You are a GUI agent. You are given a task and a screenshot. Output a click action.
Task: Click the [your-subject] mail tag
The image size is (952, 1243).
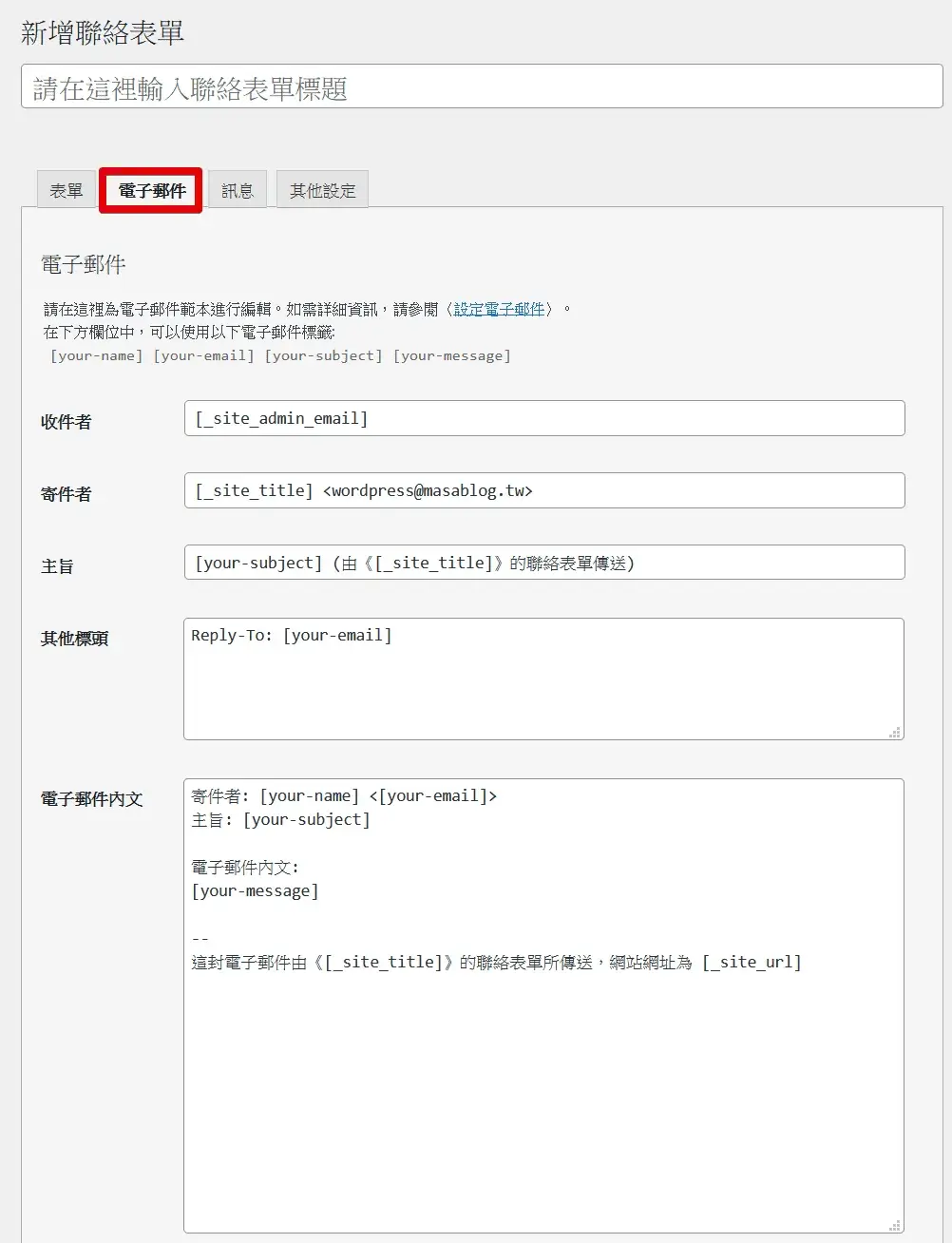(x=324, y=355)
